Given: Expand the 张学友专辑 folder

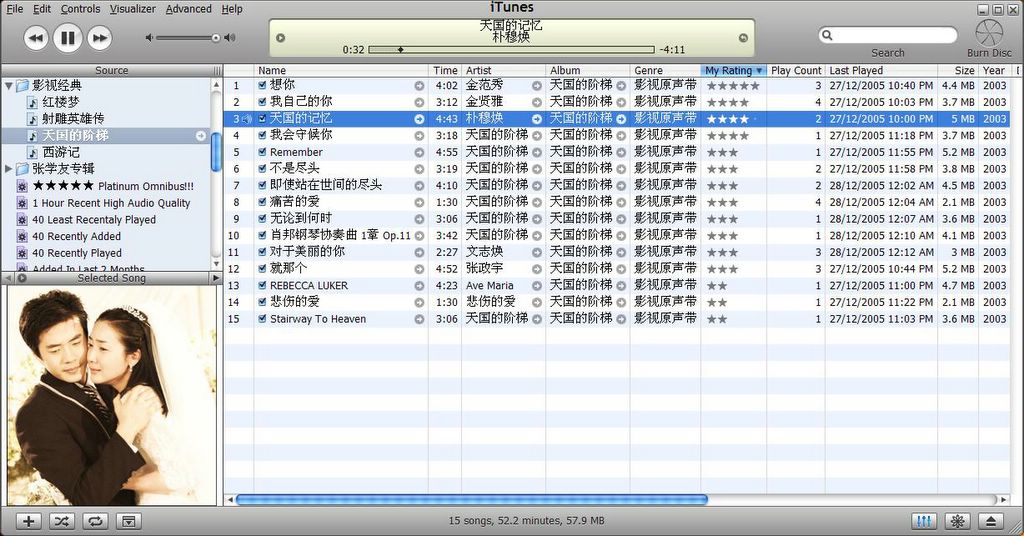Looking at the screenshot, I should (x=8, y=169).
